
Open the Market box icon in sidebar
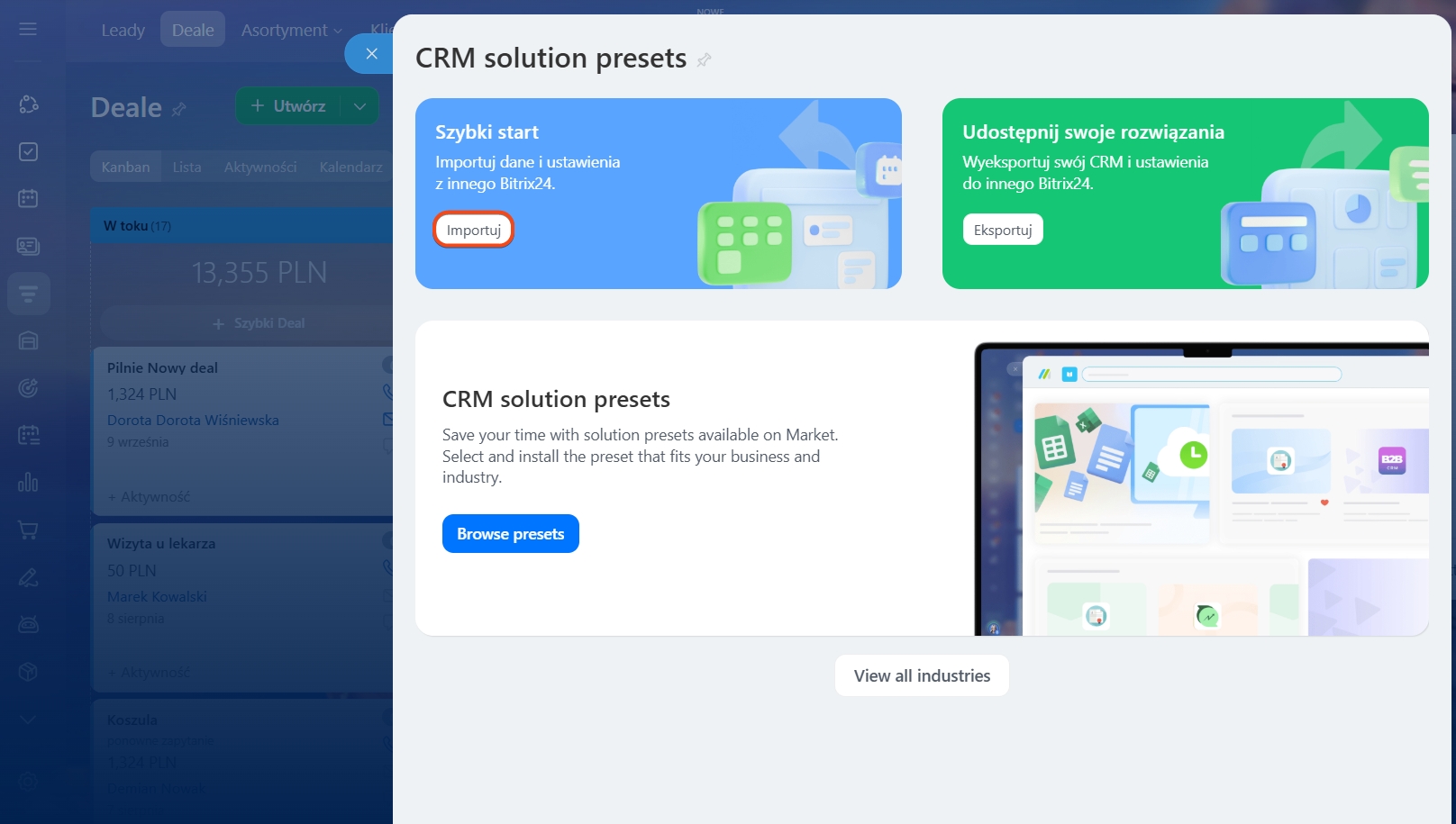(28, 672)
